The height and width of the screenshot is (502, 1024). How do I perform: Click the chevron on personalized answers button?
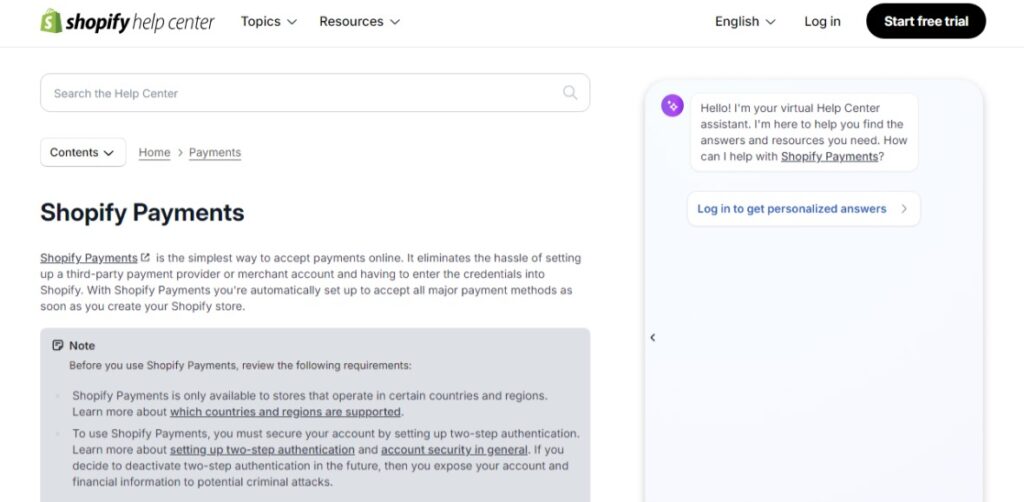point(904,209)
